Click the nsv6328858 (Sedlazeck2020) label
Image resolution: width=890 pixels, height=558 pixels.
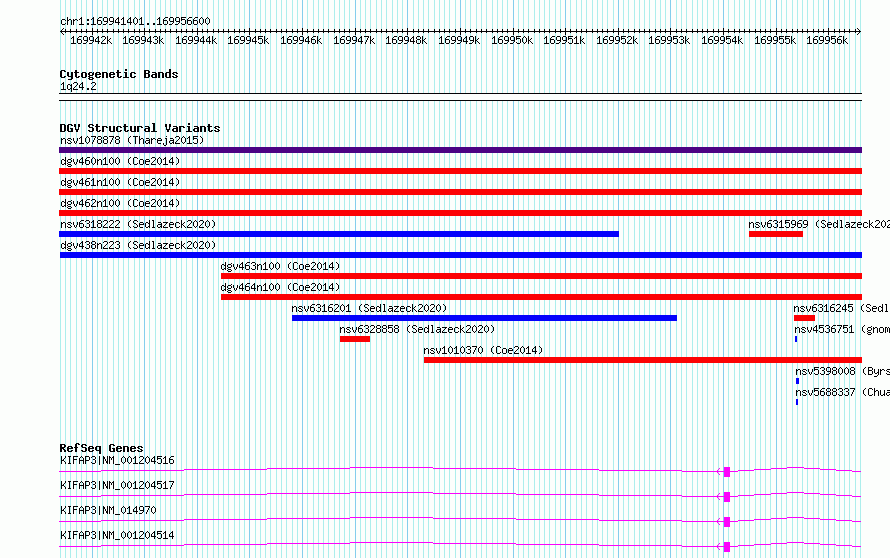coord(417,329)
